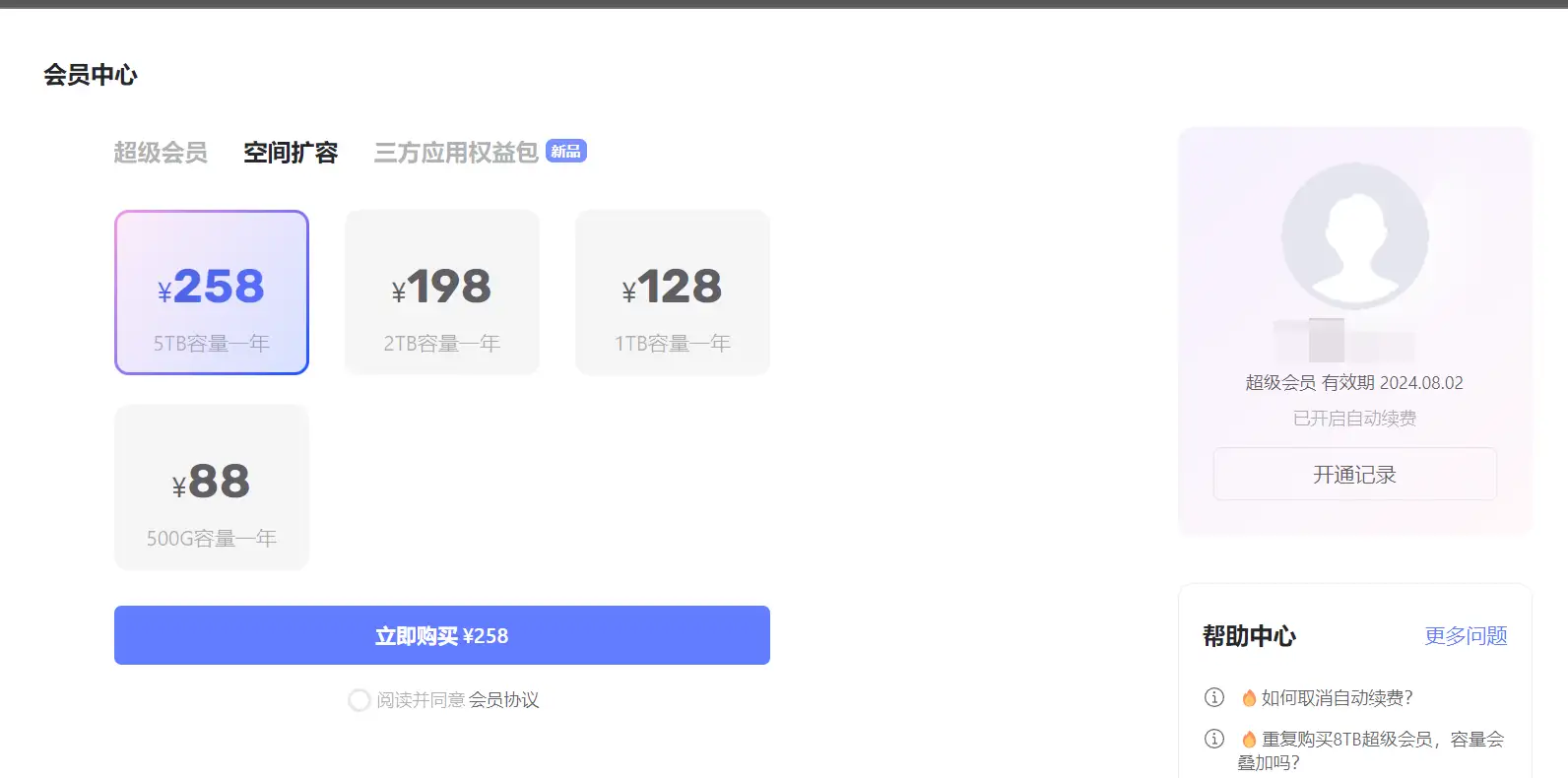Click info icon beside 重复购买8TB超级会员
Image resolution: width=1568 pixels, height=778 pixels.
coord(1214,739)
